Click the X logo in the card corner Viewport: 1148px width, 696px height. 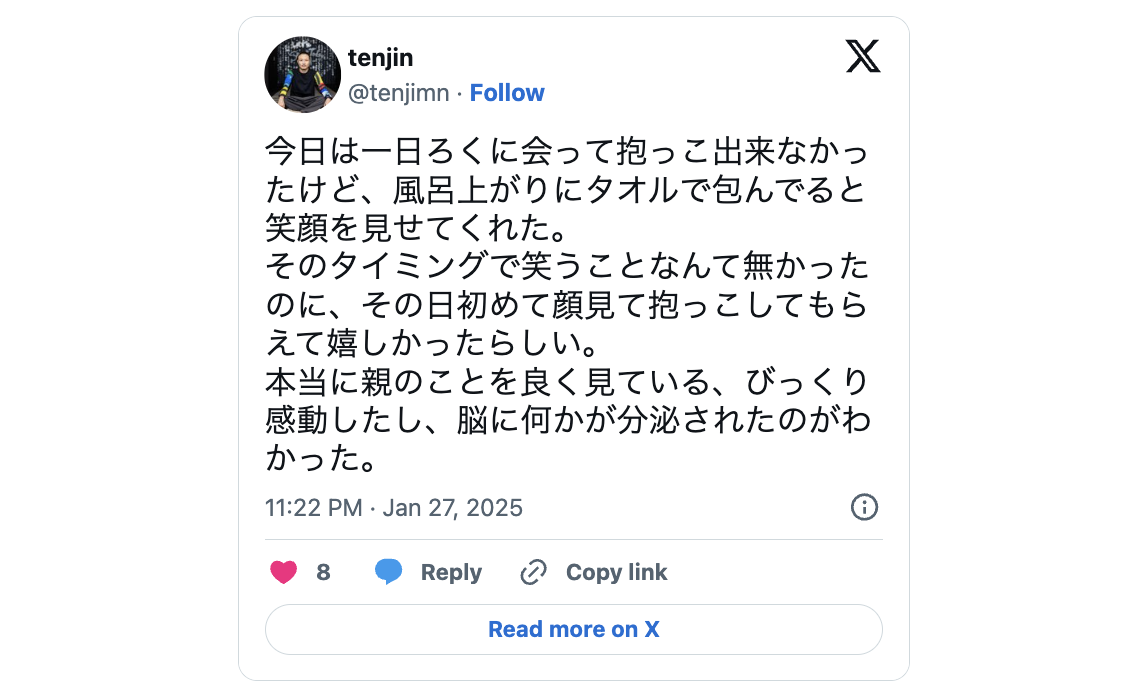pyautogui.click(x=862, y=57)
